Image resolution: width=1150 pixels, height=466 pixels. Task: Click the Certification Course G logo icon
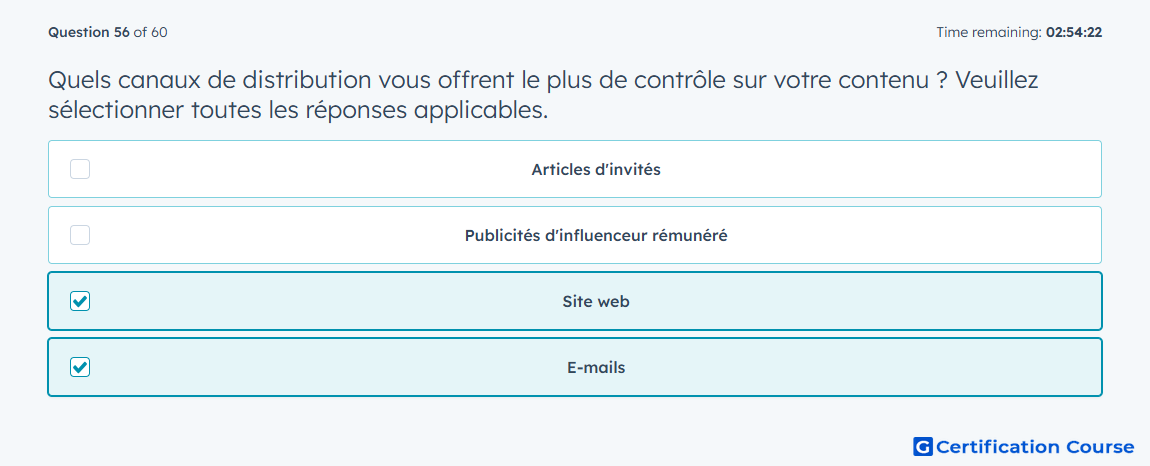coord(923,446)
